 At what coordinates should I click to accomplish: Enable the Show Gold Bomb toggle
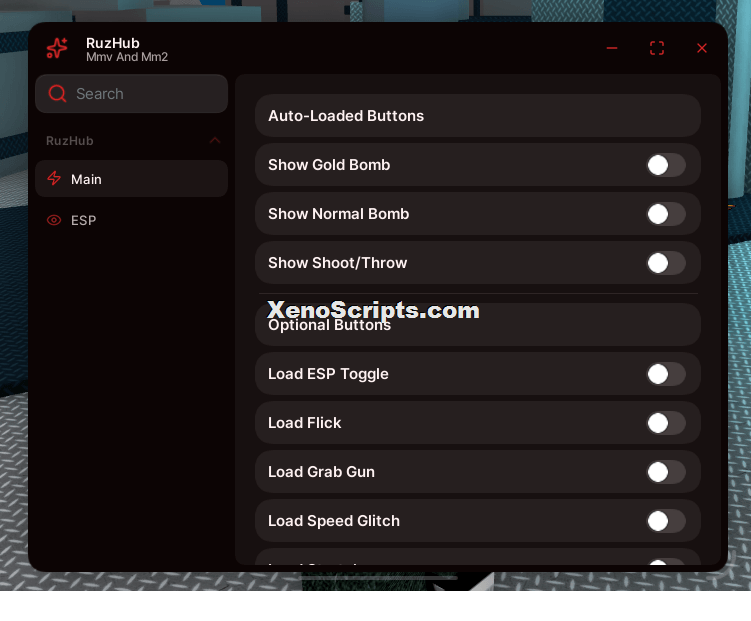666,165
